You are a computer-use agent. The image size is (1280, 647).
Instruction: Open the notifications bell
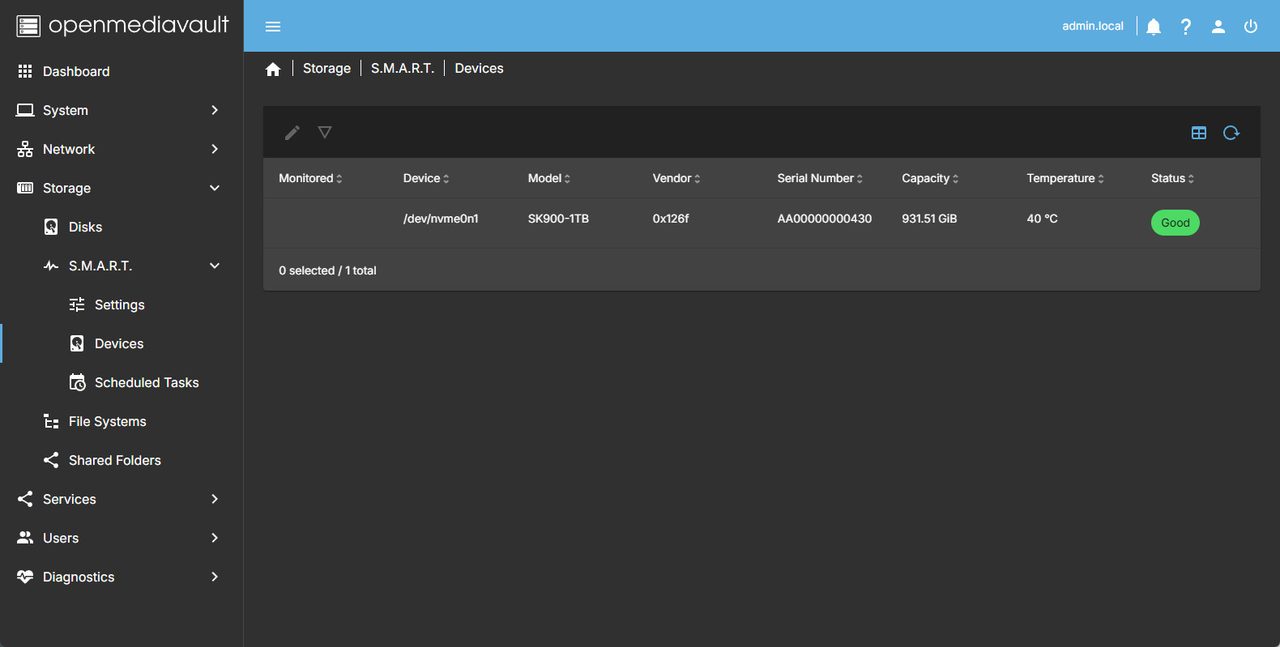(x=1153, y=26)
